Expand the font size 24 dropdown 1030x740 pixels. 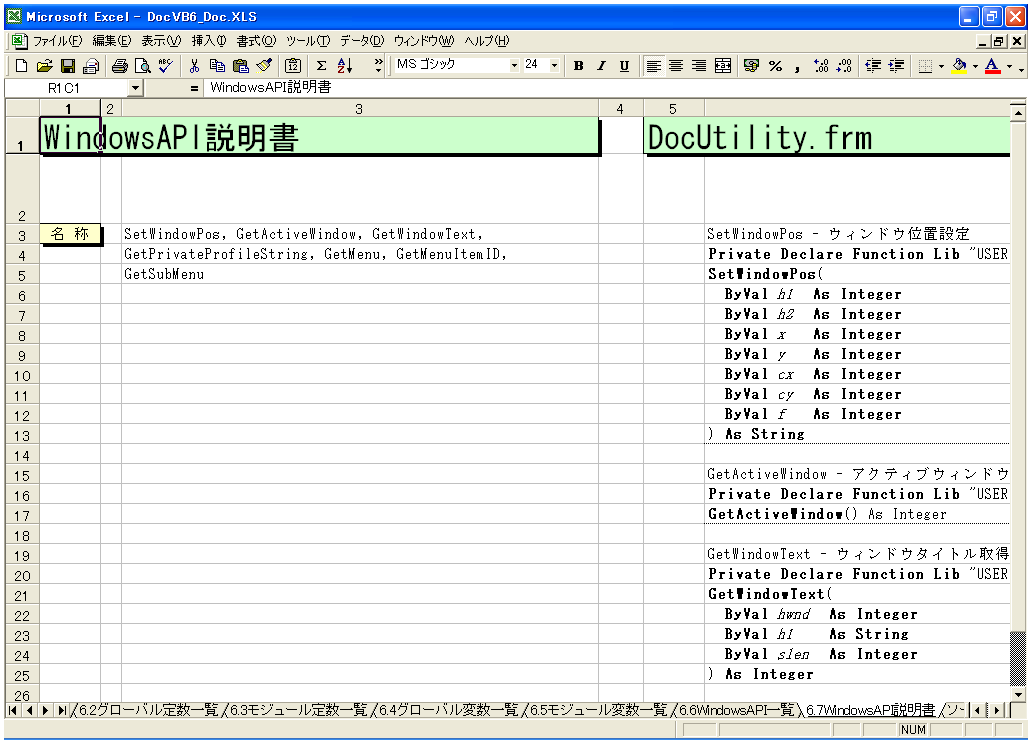point(555,66)
